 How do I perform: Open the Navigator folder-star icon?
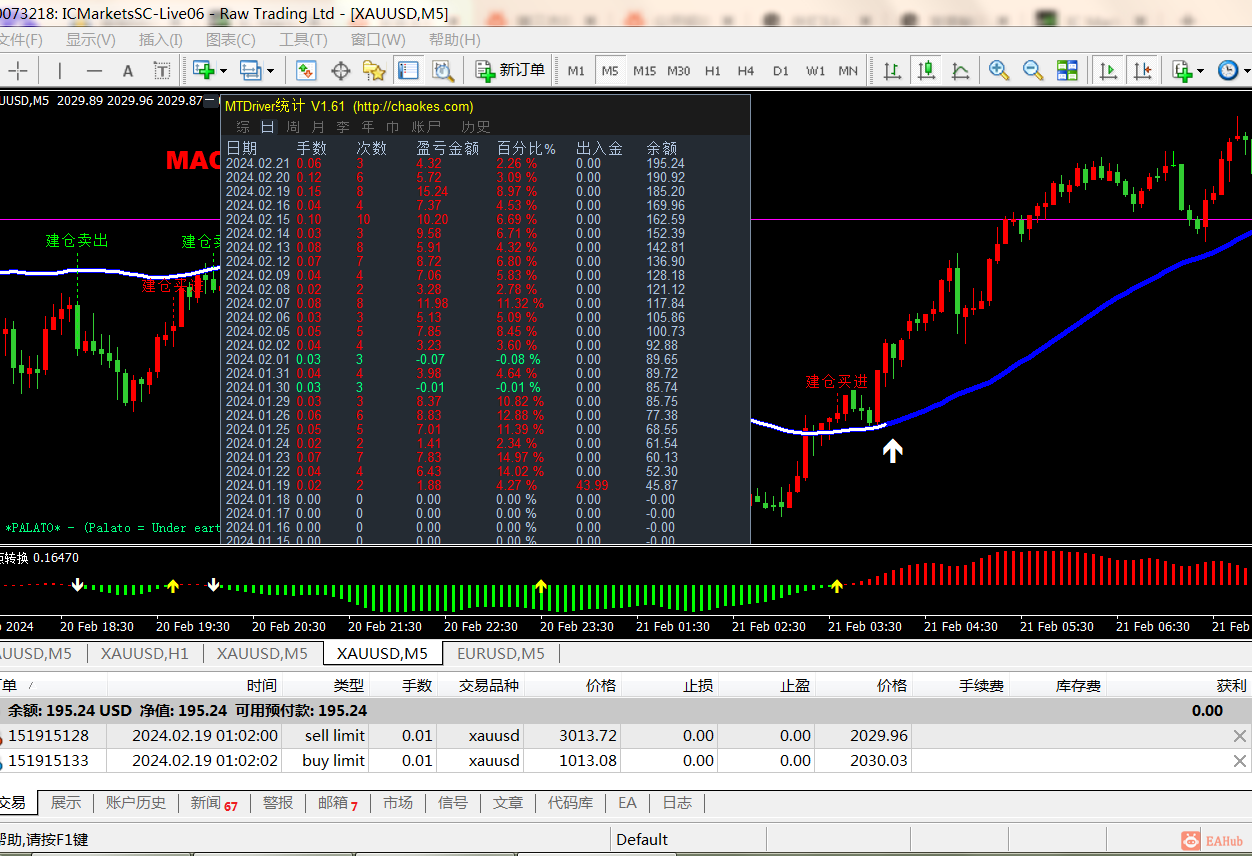pos(374,70)
